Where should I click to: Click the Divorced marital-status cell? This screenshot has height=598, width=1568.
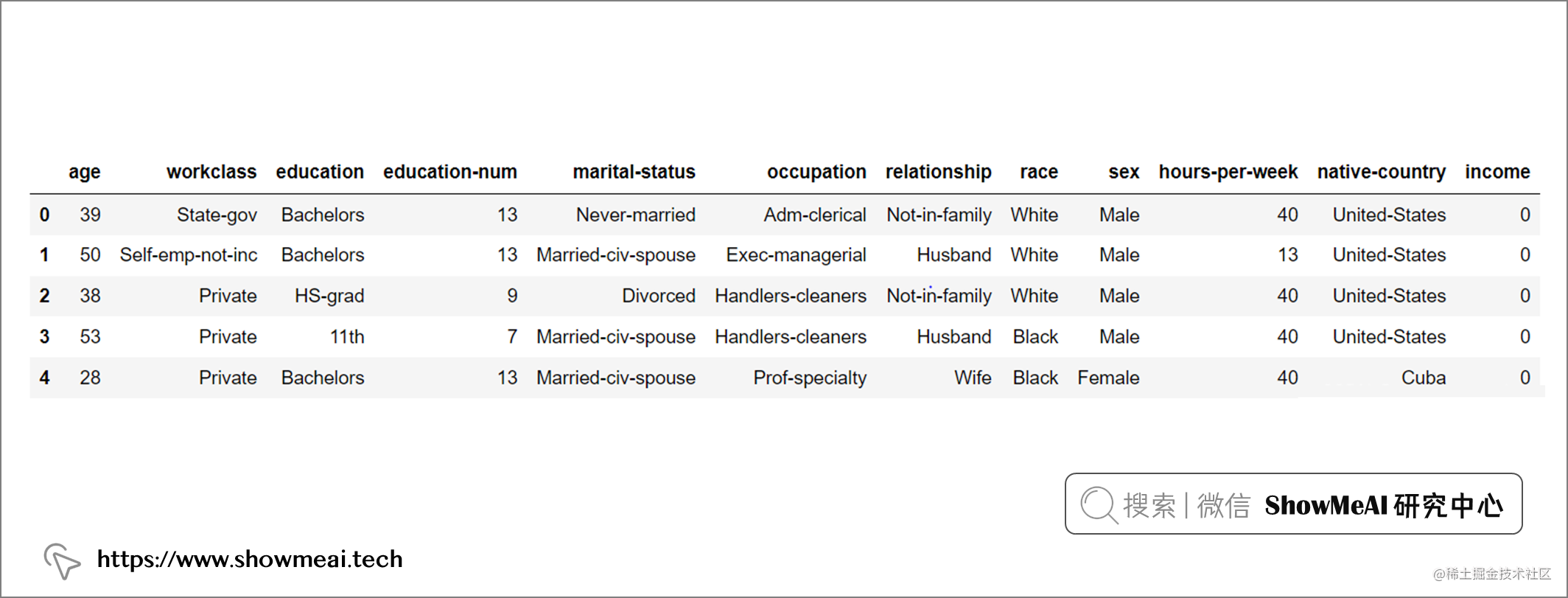pos(659,296)
